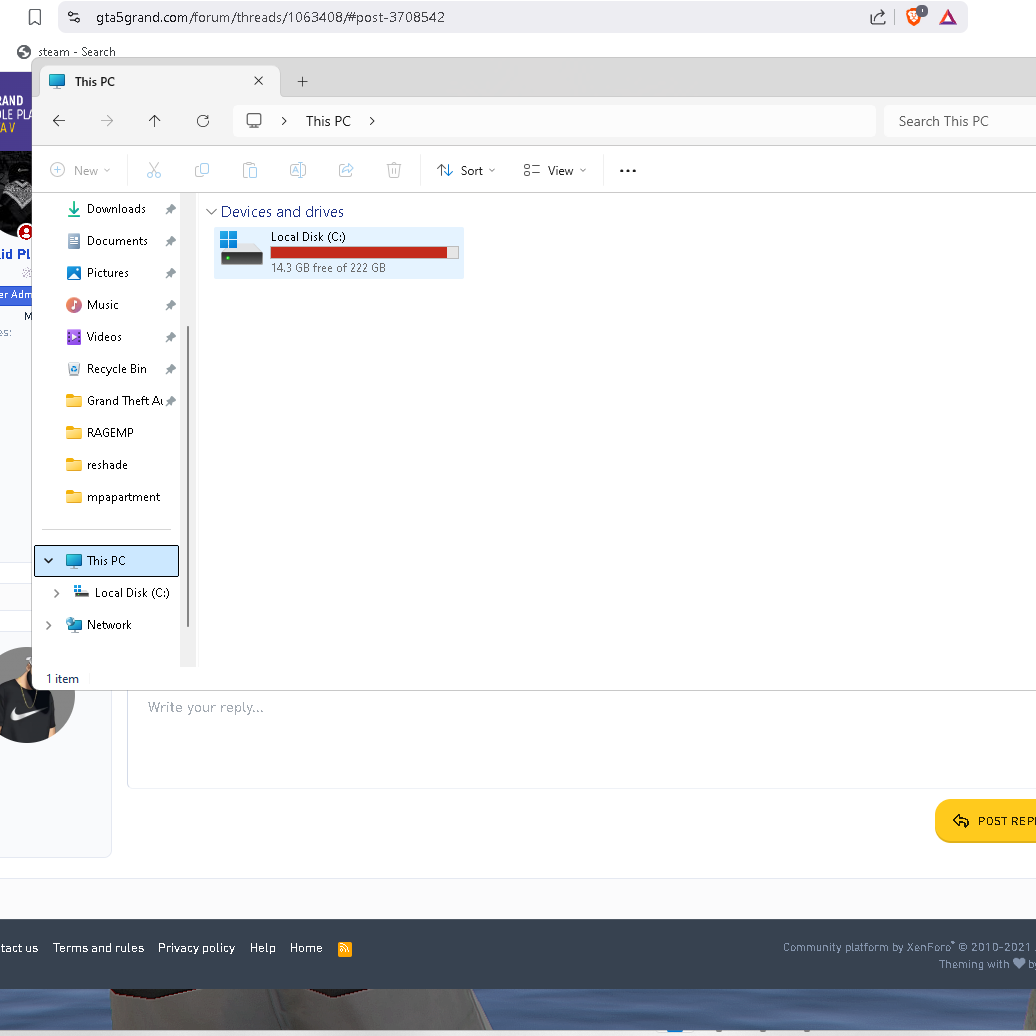Open the Brave Shields lion icon
This screenshot has height=1036, width=1036.
[914, 17]
